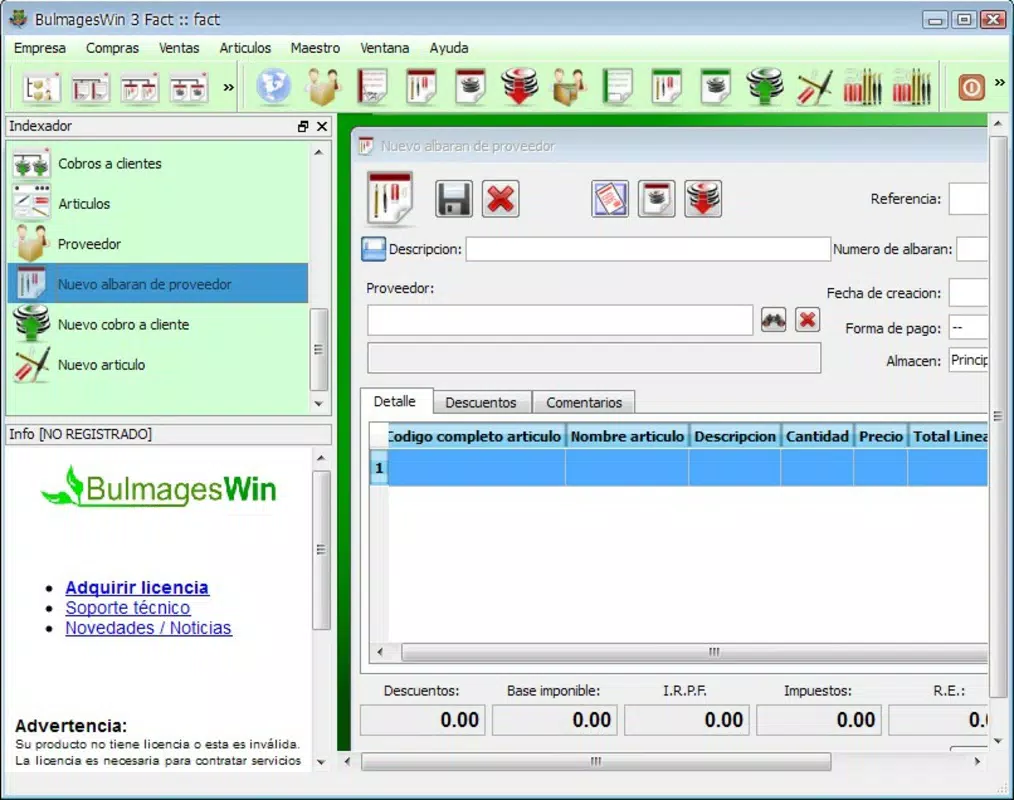Search providers with the binoculars icon
The width and height of the screenshot is (1014, 800).
[x=773, y=319]
